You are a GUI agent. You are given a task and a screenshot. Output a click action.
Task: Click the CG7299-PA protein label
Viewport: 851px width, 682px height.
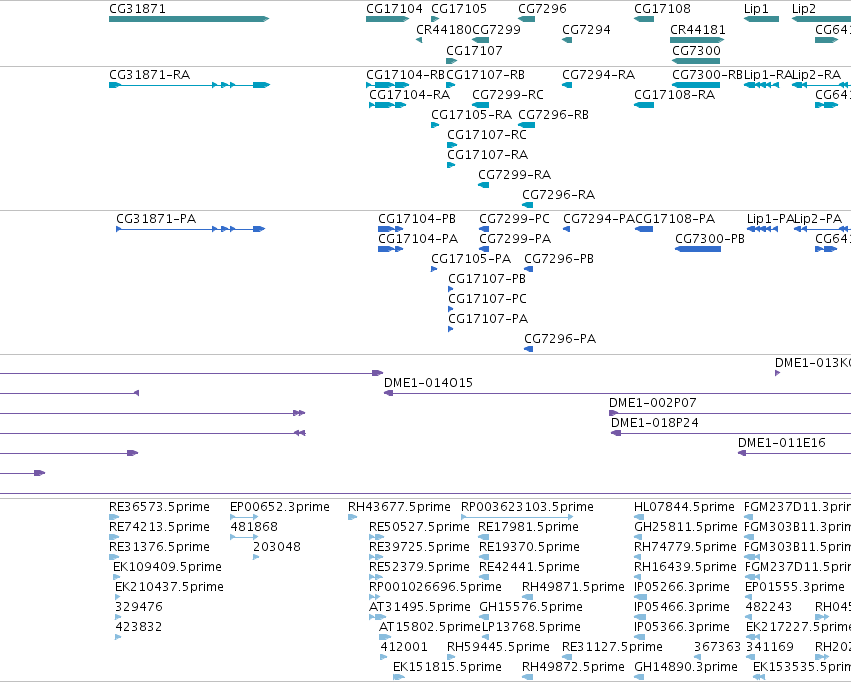(515, 239)
